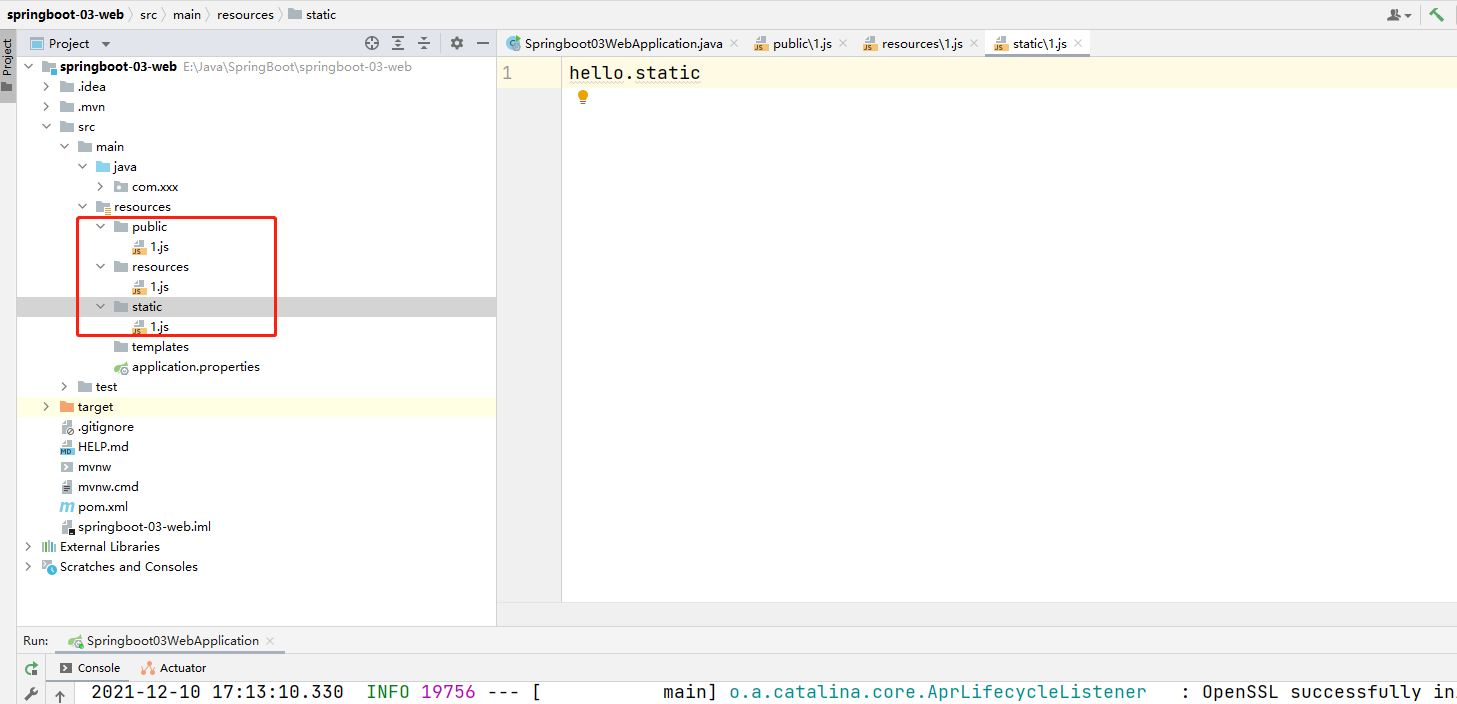Collapse the main folder arrow
This screenshot has width=1457, height=704.
64,147
